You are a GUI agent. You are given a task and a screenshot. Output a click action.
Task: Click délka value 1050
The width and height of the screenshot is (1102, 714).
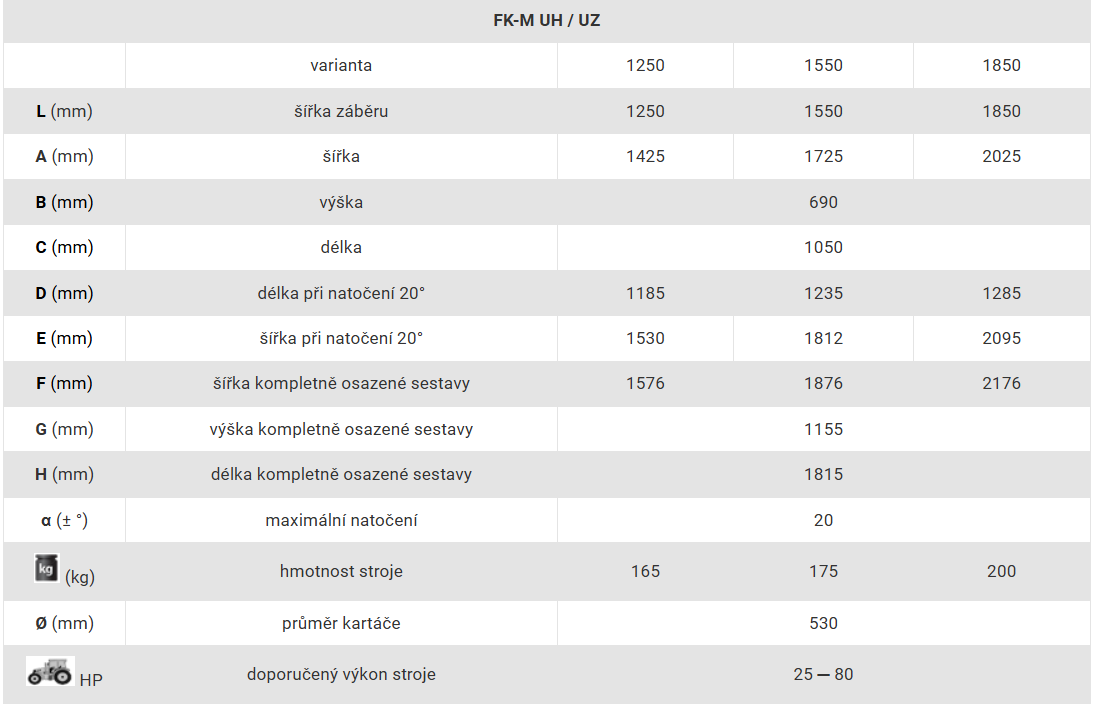[x=823, y=247]
